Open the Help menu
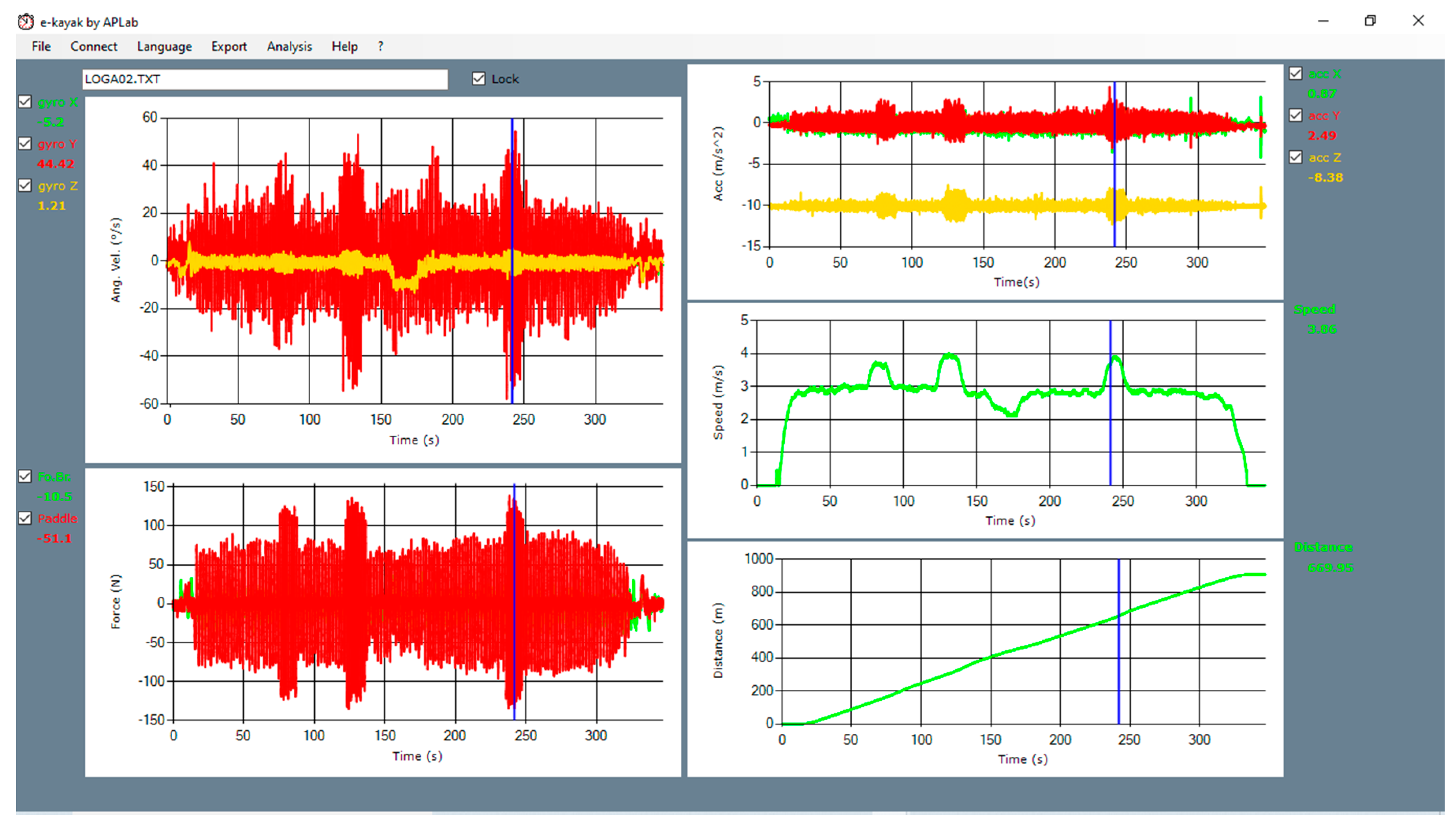Image resolution: width=1456 pixels, height=825 pixels. [344, 47]
